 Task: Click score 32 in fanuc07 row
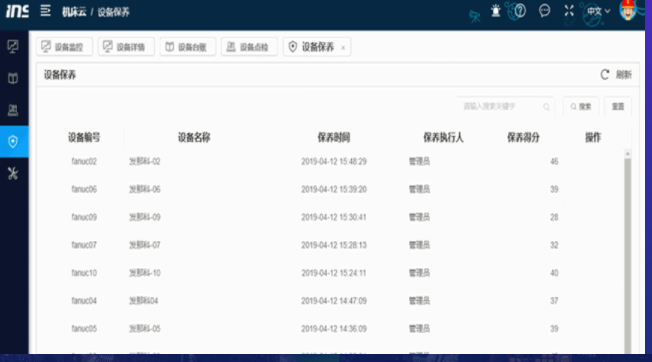554,245
